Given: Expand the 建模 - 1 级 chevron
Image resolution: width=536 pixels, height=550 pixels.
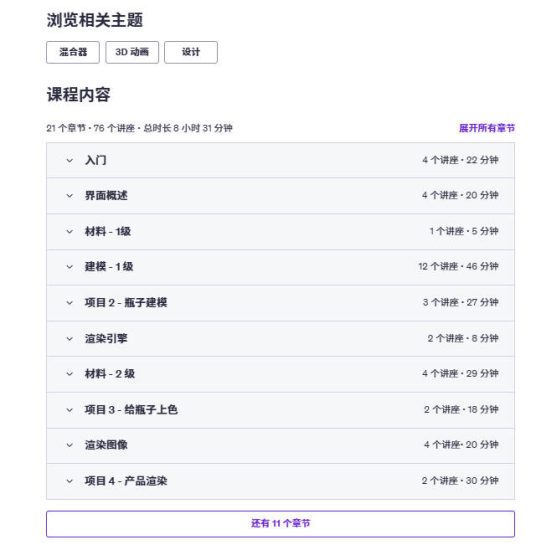Looking at the screenshot, I should click(69, 267).
